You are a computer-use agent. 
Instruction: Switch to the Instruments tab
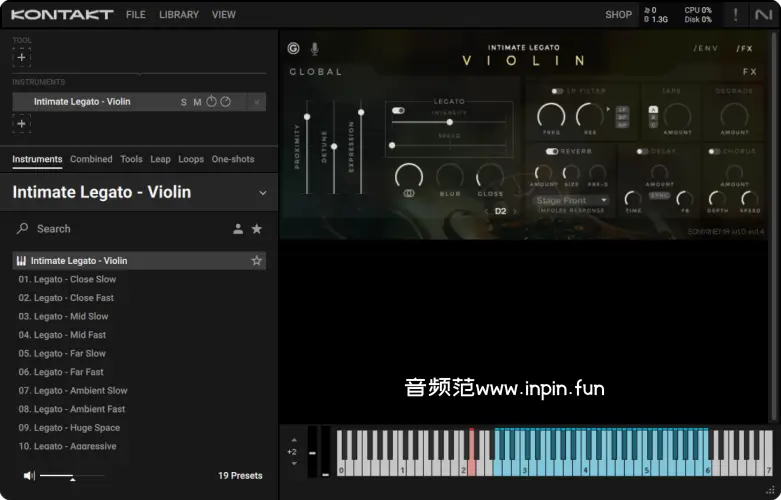point(37,159)
